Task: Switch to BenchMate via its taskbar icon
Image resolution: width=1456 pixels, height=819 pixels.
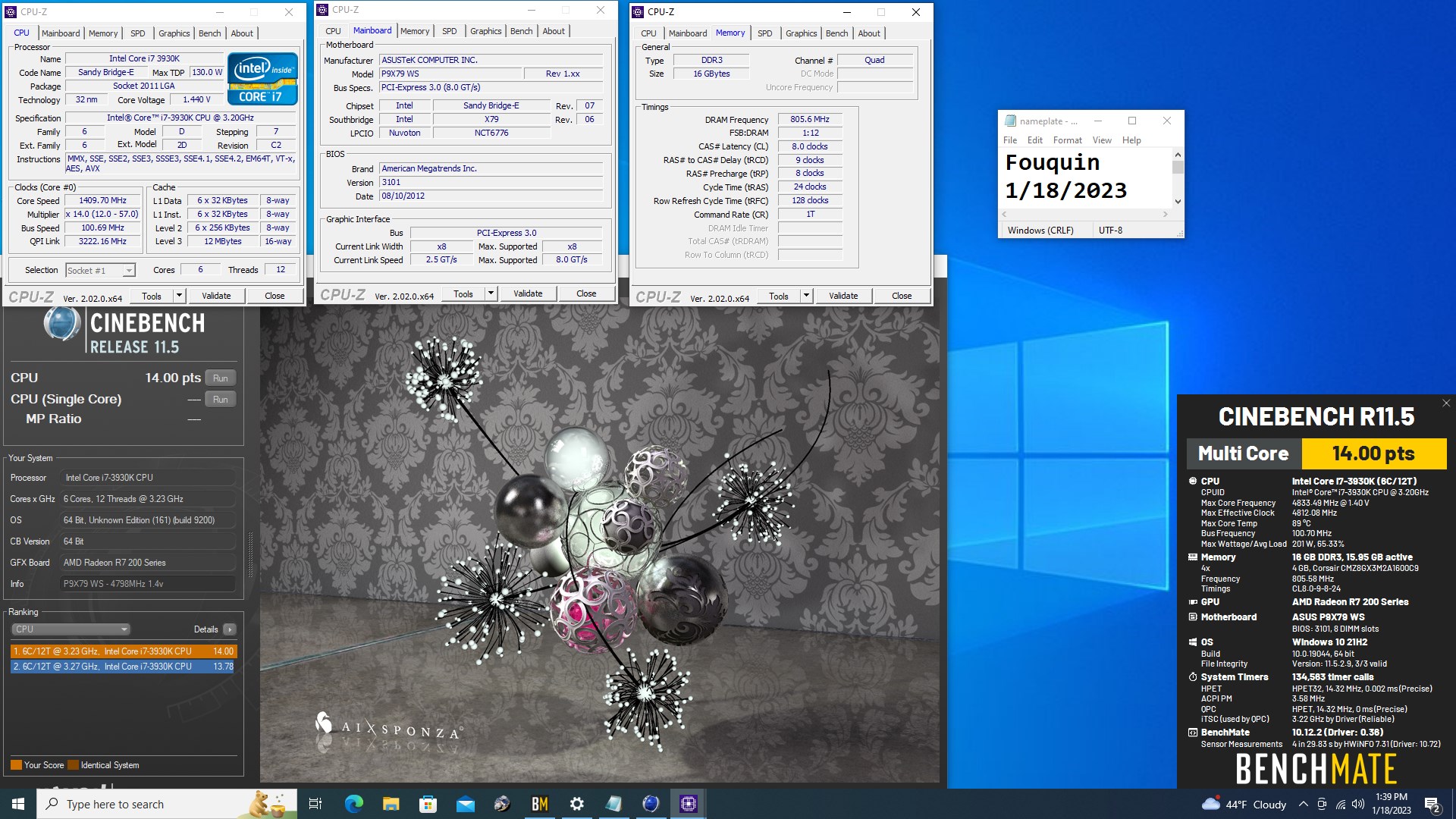Action: point(539,804)
